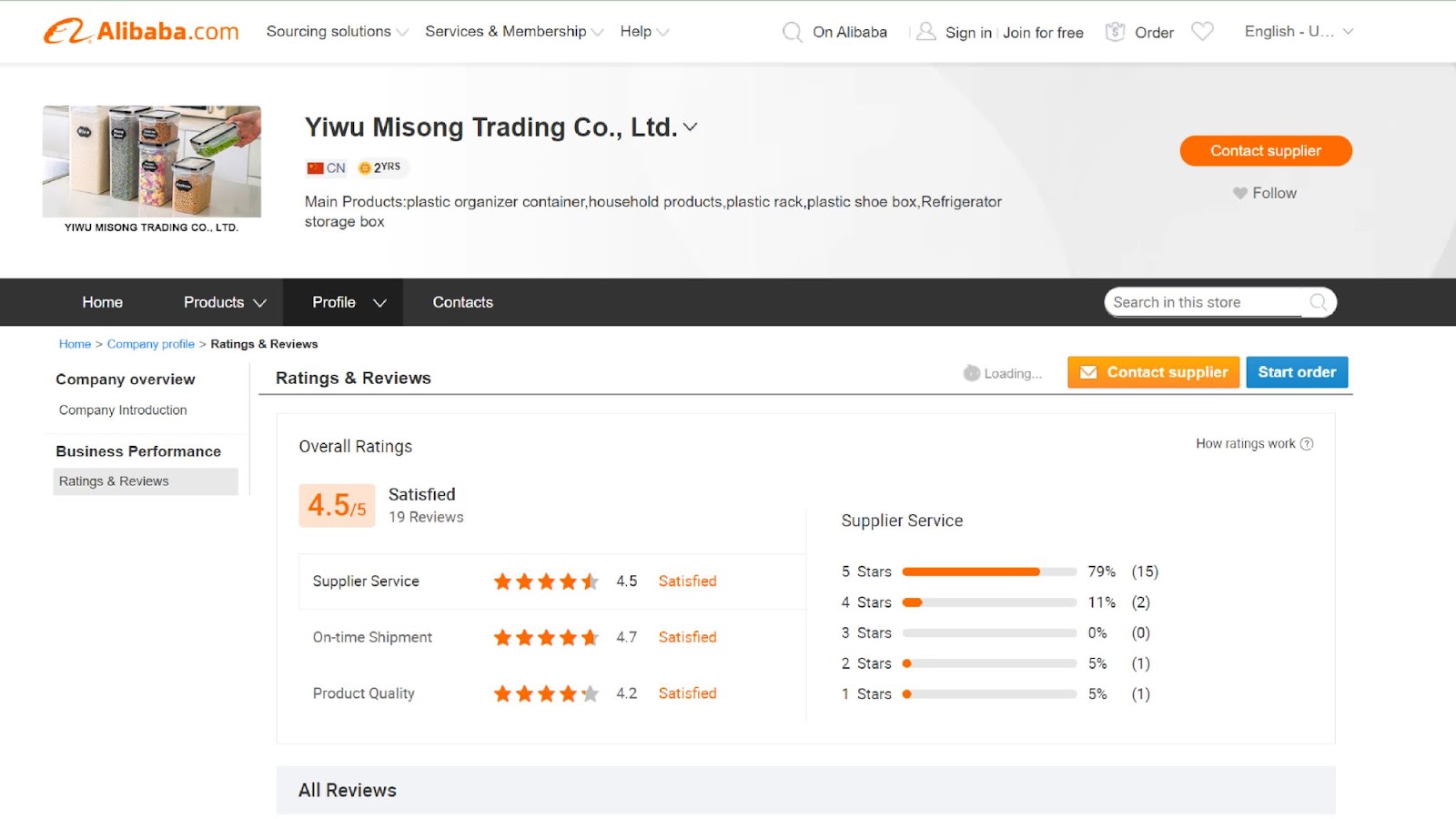Open the Alibaba.com logo homepage

pos(141,31)
